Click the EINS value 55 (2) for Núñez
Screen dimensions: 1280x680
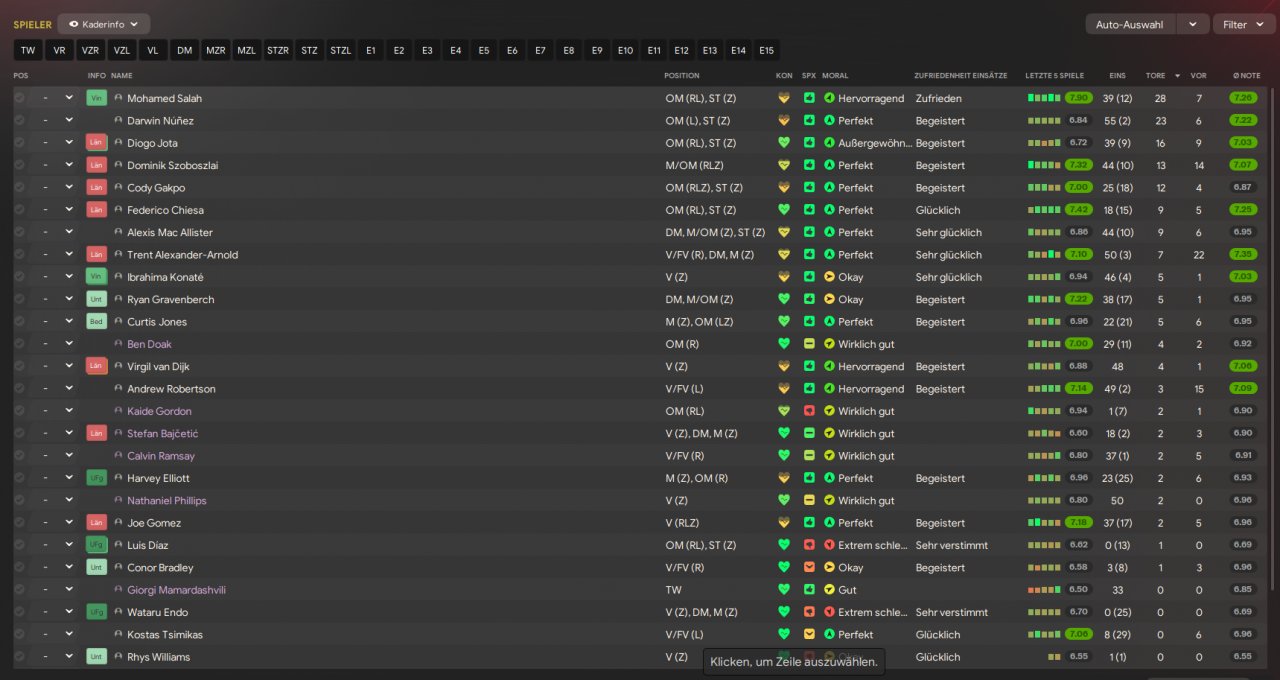[x=1118, y=121]
